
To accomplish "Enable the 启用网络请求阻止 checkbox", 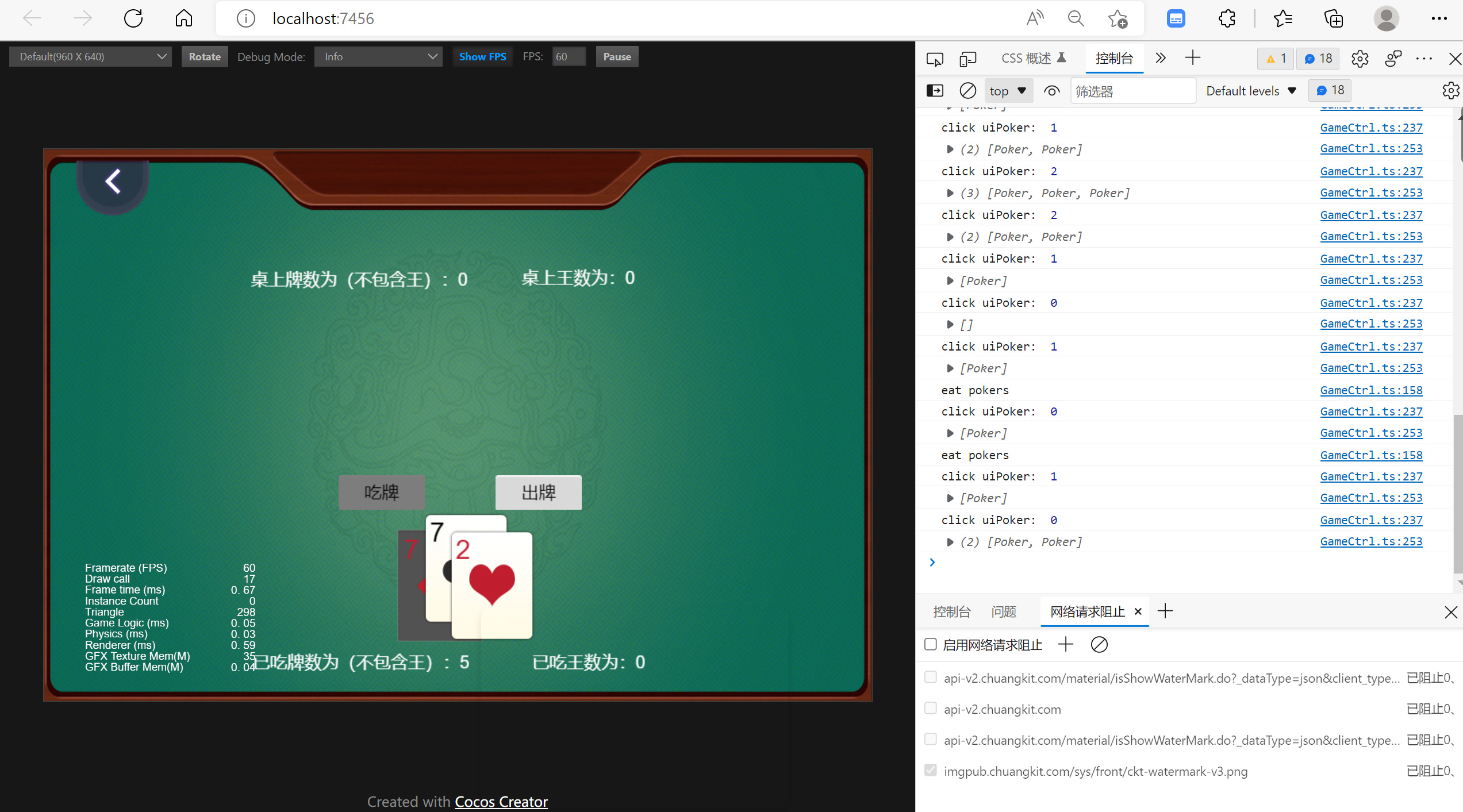I will 931,644.
